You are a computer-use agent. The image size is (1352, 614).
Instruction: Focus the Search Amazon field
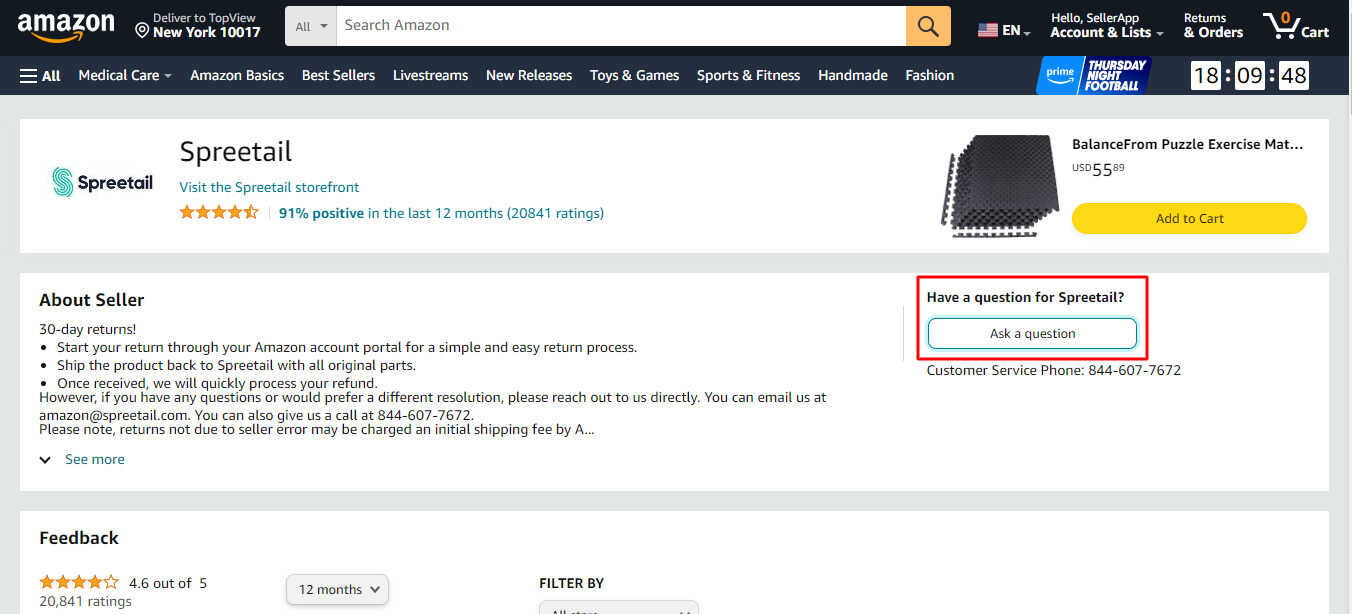pyautogui.click(x=621, y=26)
